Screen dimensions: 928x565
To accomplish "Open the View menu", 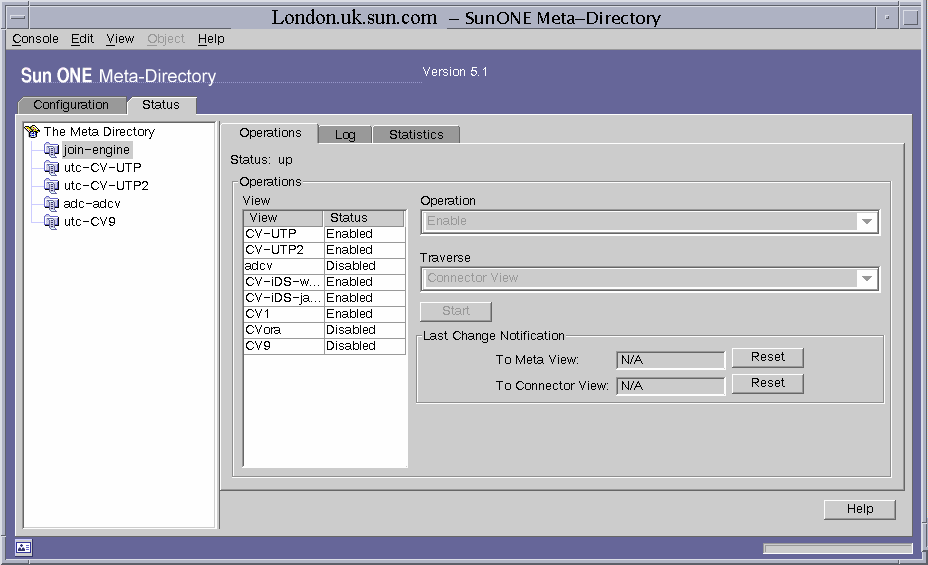I will (x=120, y=39).
